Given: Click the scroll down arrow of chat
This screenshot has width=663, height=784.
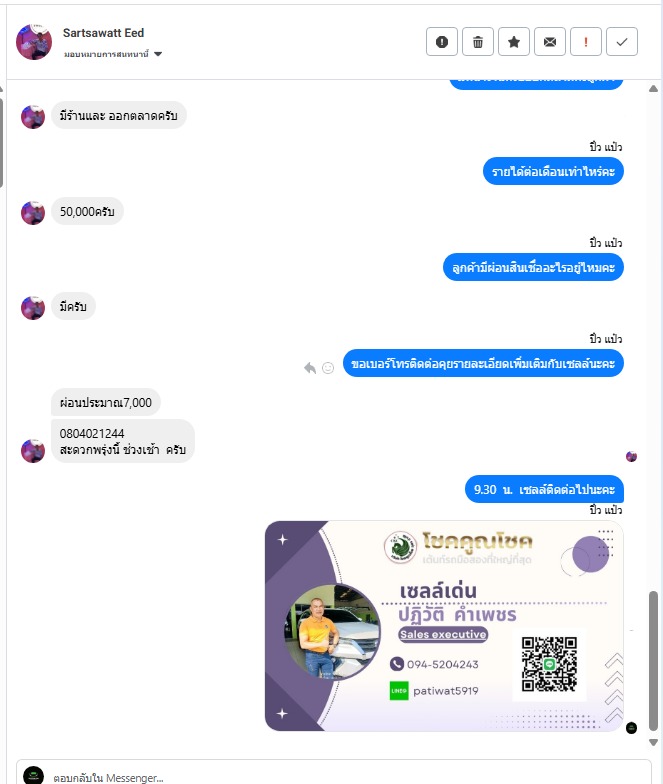Looking at the screenshot, I should (x=653, y=742).
